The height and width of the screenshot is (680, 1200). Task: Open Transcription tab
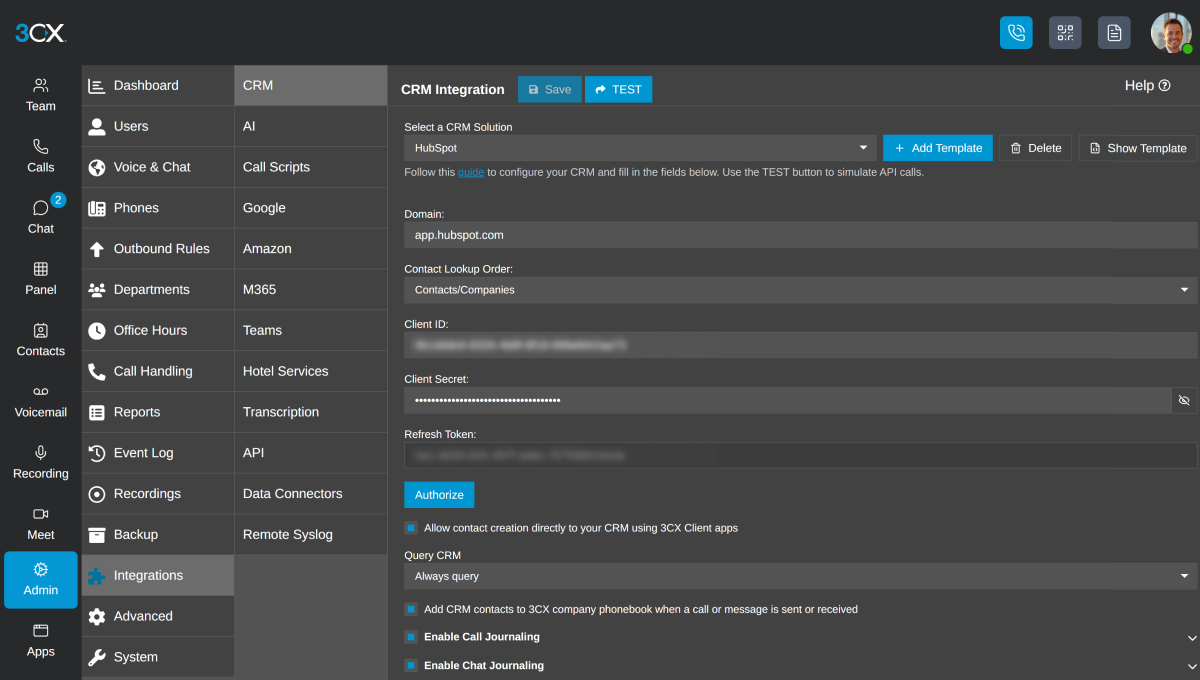[311, 412]
